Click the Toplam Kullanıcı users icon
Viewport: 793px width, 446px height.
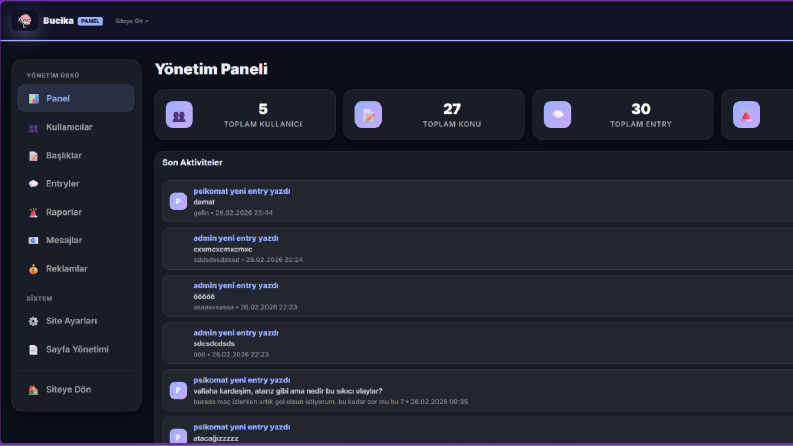tap(179, 115)
